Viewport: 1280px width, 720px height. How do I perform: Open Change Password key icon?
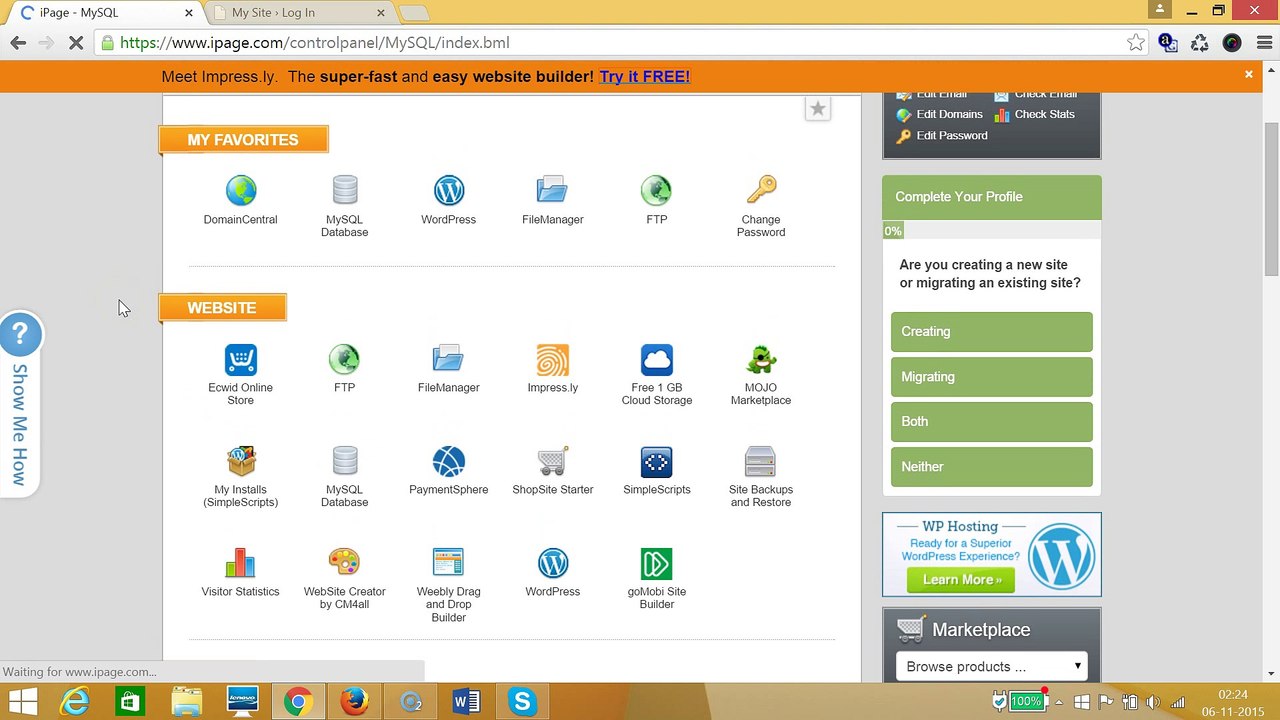[760, 191]
